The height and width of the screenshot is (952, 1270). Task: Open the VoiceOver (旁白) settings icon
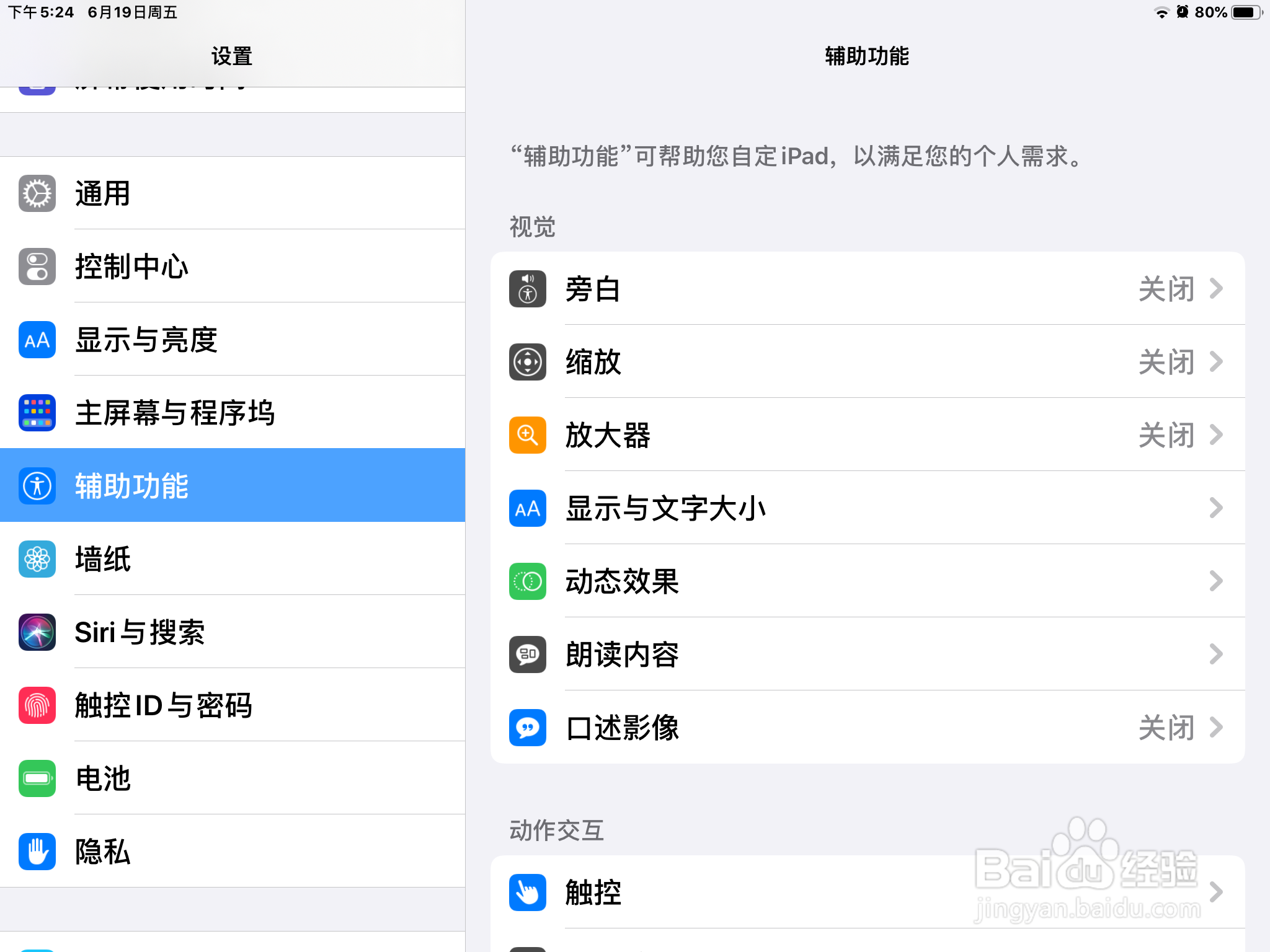pyautogui.click(x=526, y=289)
